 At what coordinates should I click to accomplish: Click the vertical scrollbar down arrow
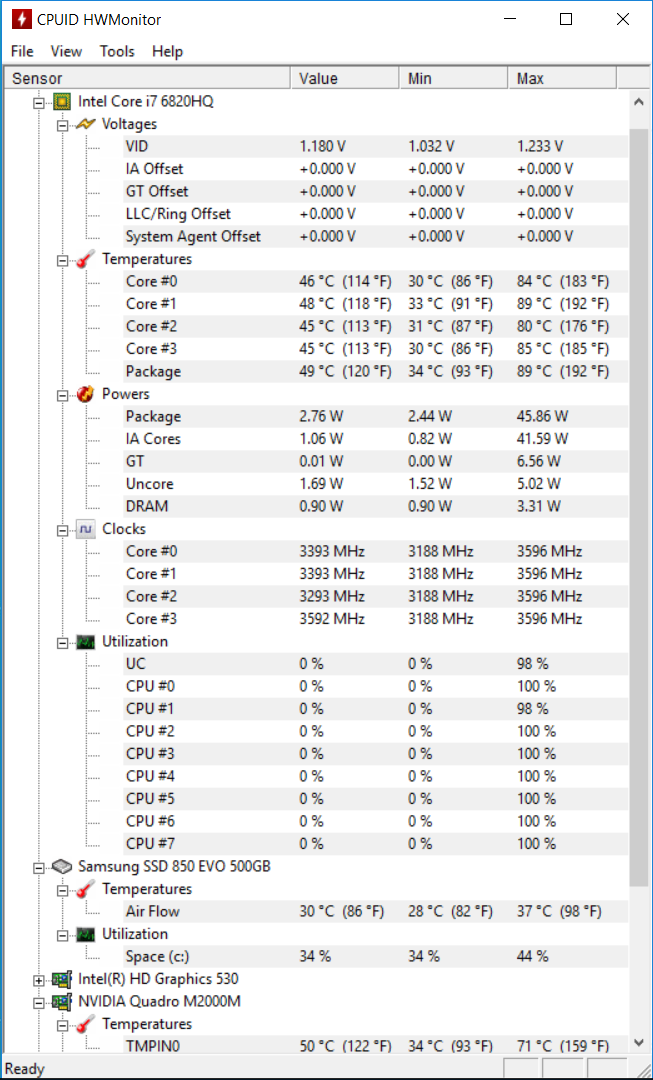click(x=639, y=1041)
